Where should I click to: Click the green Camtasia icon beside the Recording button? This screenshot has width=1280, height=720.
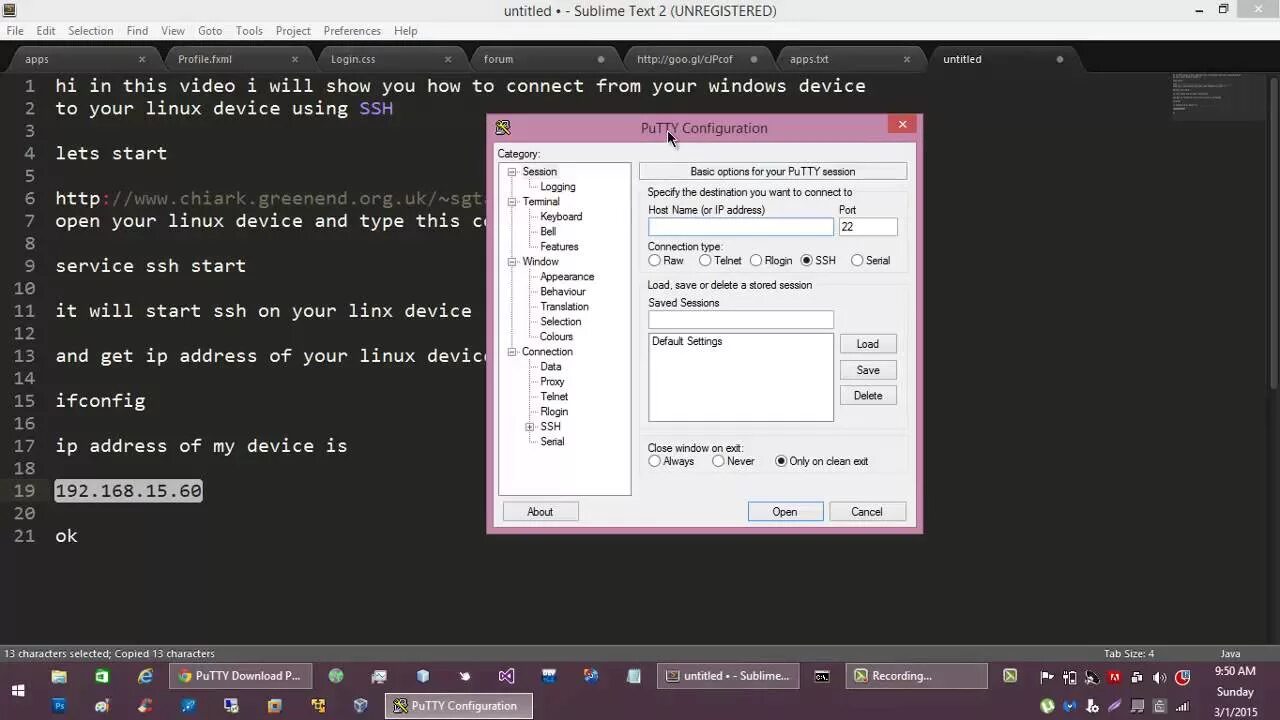[1010, 676]
